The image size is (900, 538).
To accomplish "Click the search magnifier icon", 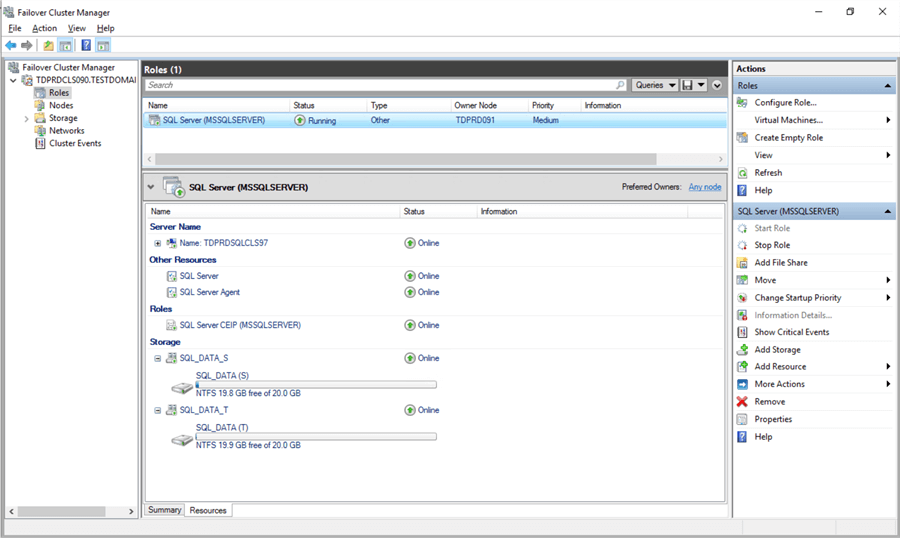I will (620, 85).
